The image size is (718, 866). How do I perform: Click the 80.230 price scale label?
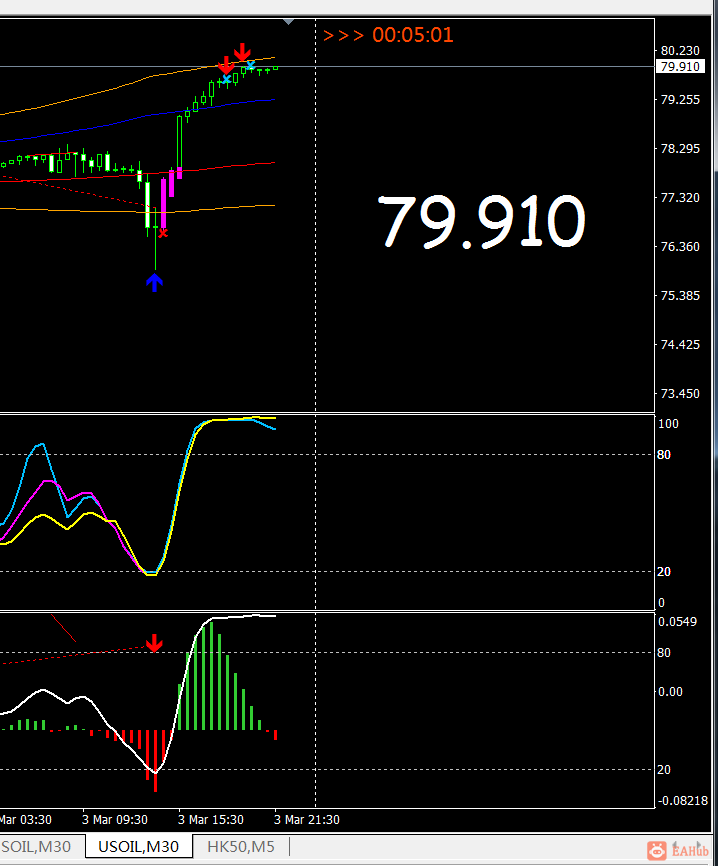tap(680, 51)
